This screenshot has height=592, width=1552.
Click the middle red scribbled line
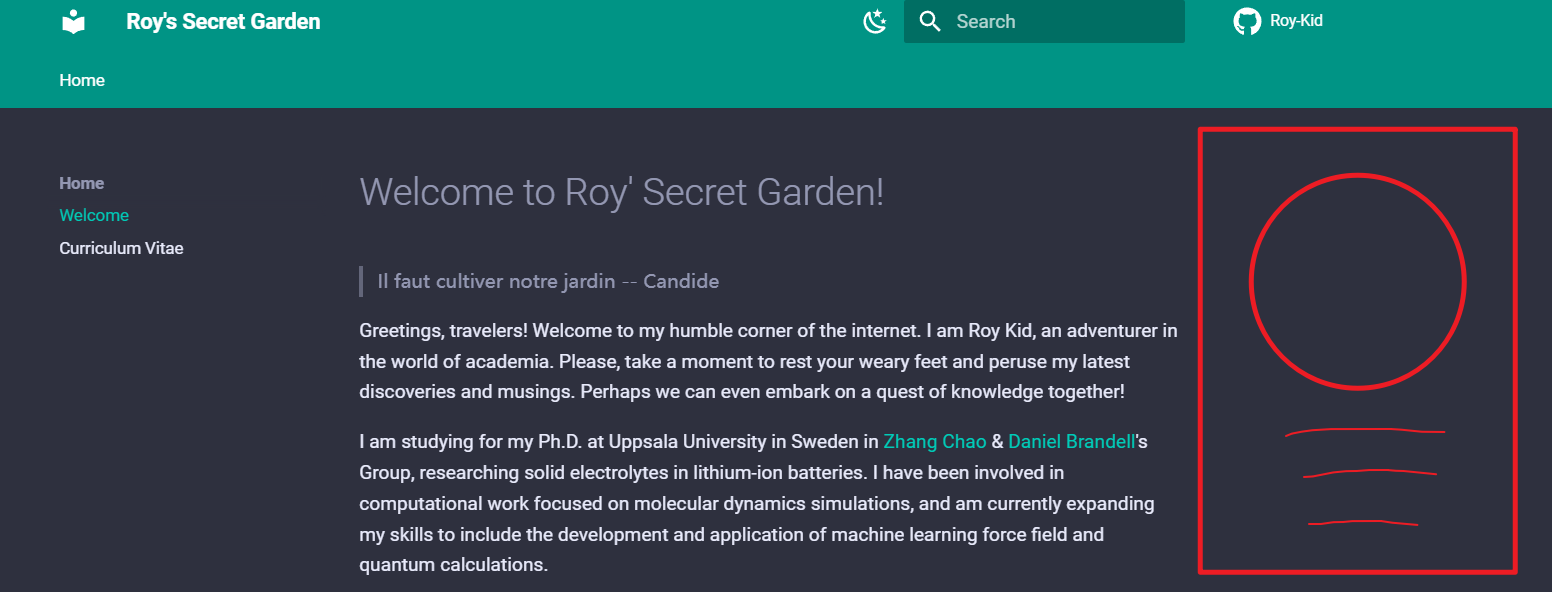pyautogui.click(x=1370, y=473)
